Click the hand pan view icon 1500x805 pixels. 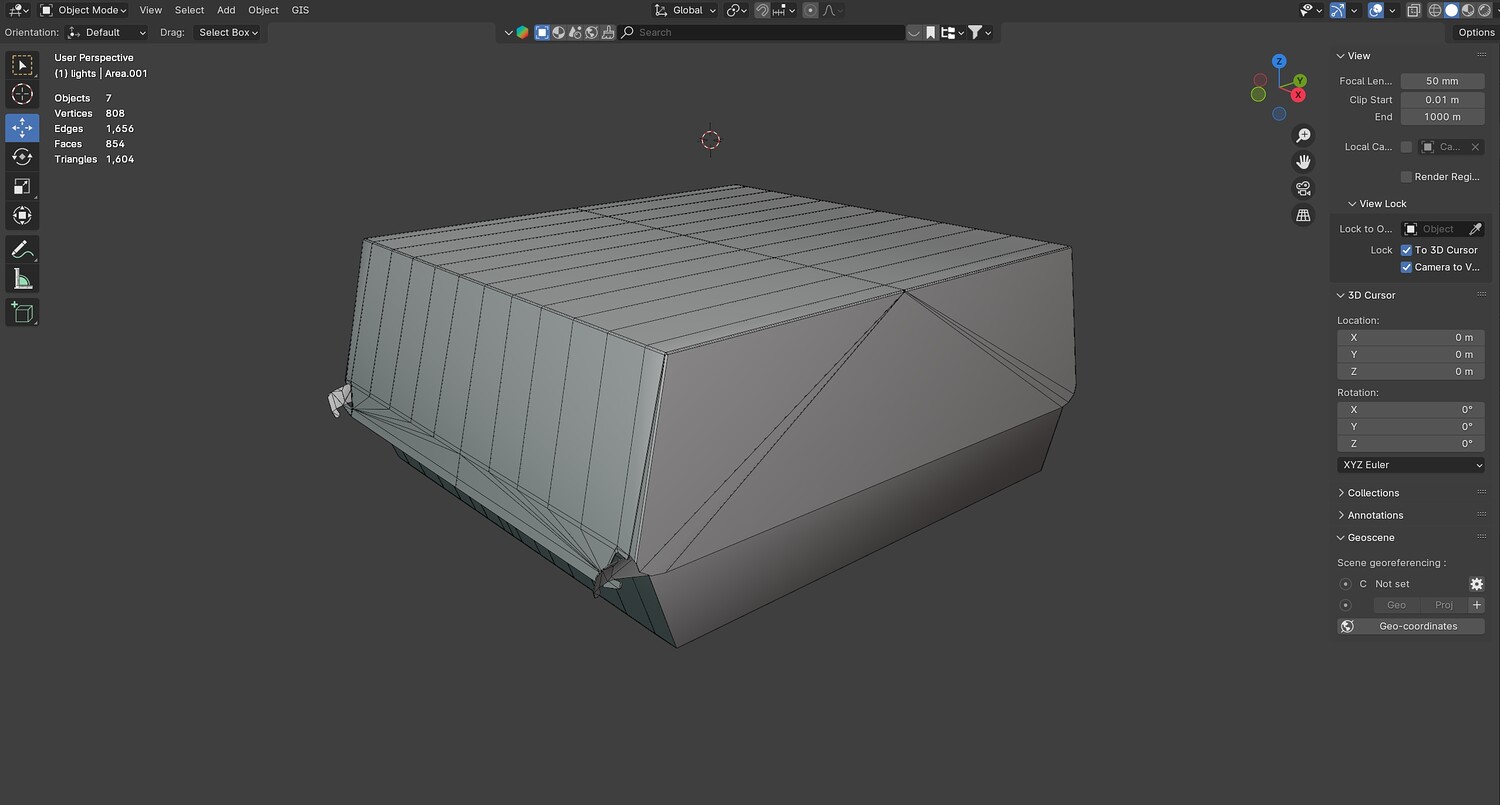[x=1303, y=162]
